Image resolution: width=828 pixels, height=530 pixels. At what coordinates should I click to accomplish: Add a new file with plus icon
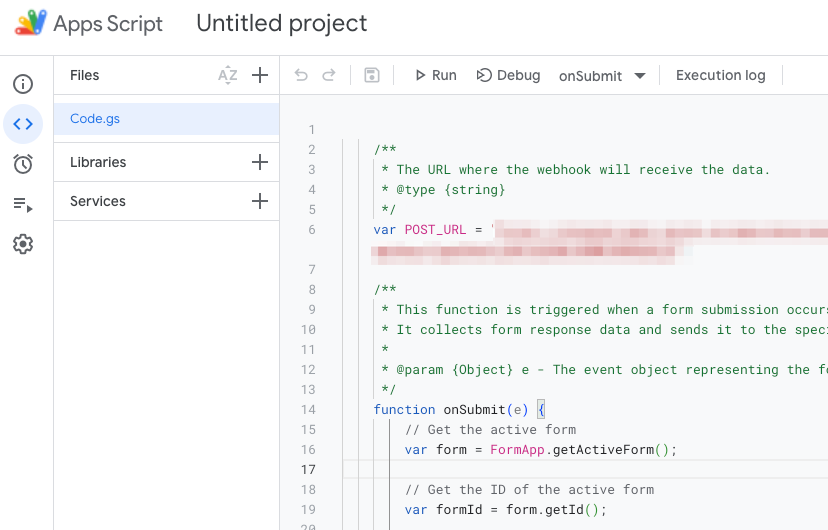[260, 75]
